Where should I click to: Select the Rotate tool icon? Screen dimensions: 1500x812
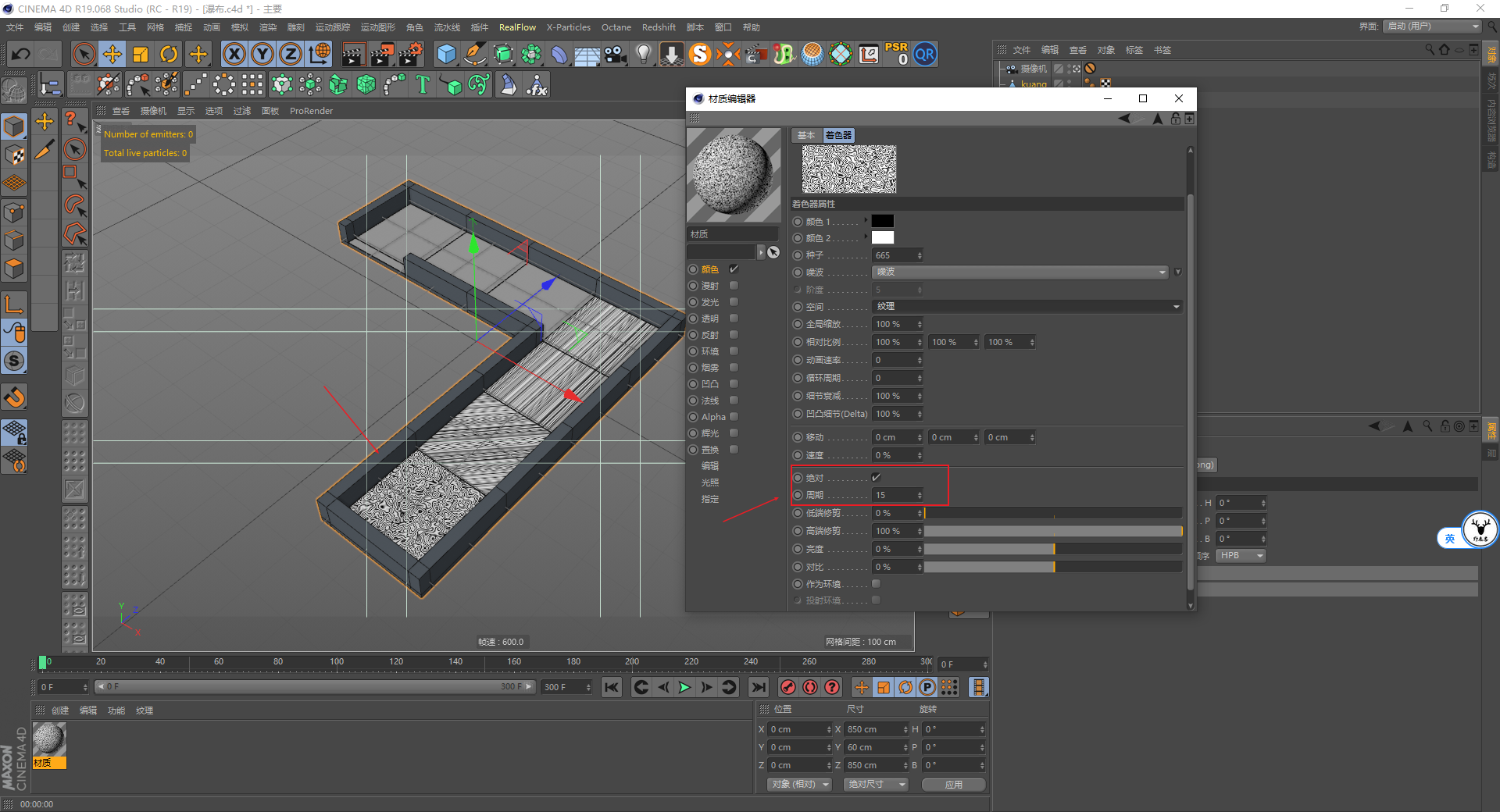click(169, 54)
